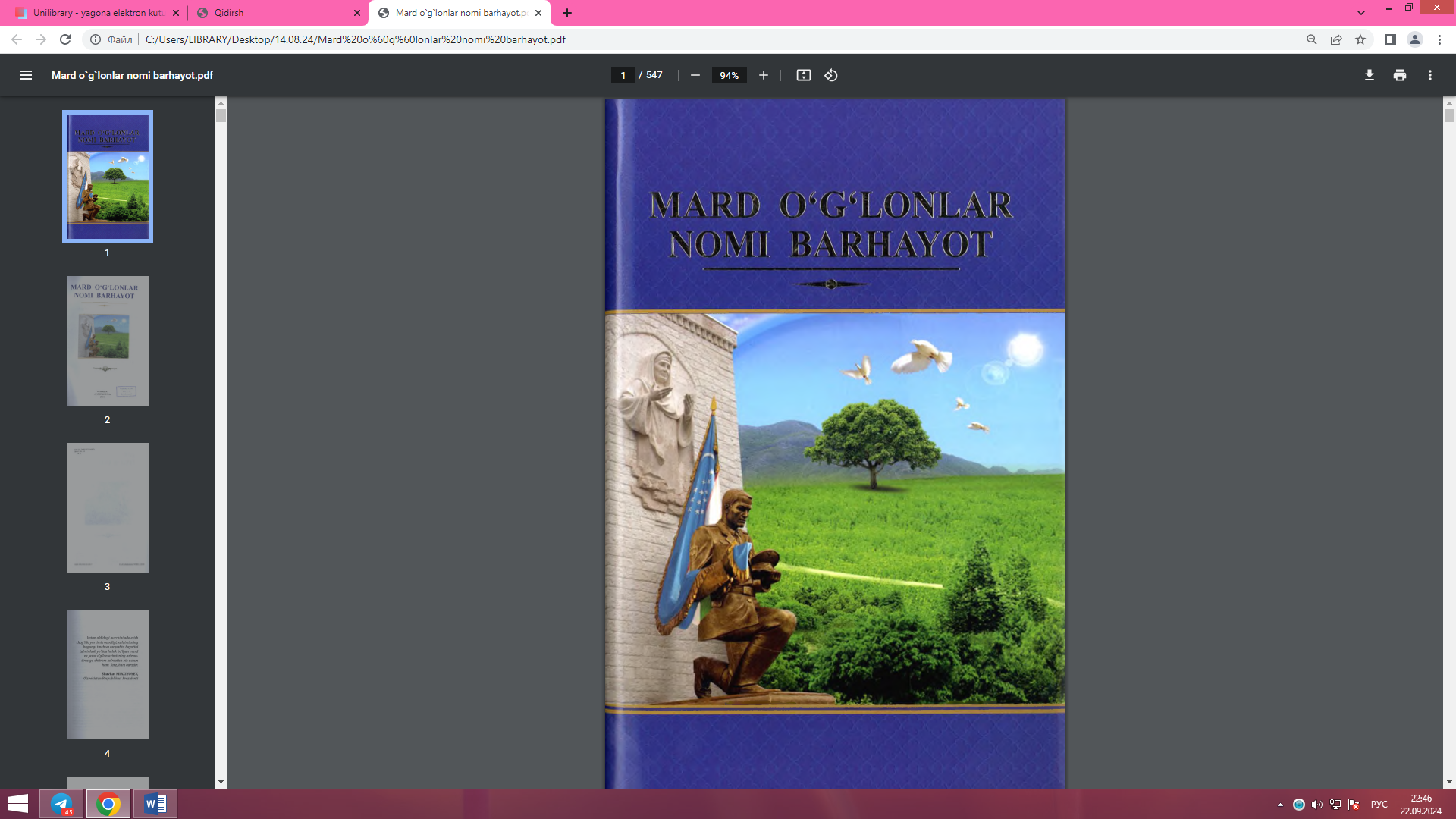Open the Windows Start menu
1456x819 pixels.
click(18, 804)
